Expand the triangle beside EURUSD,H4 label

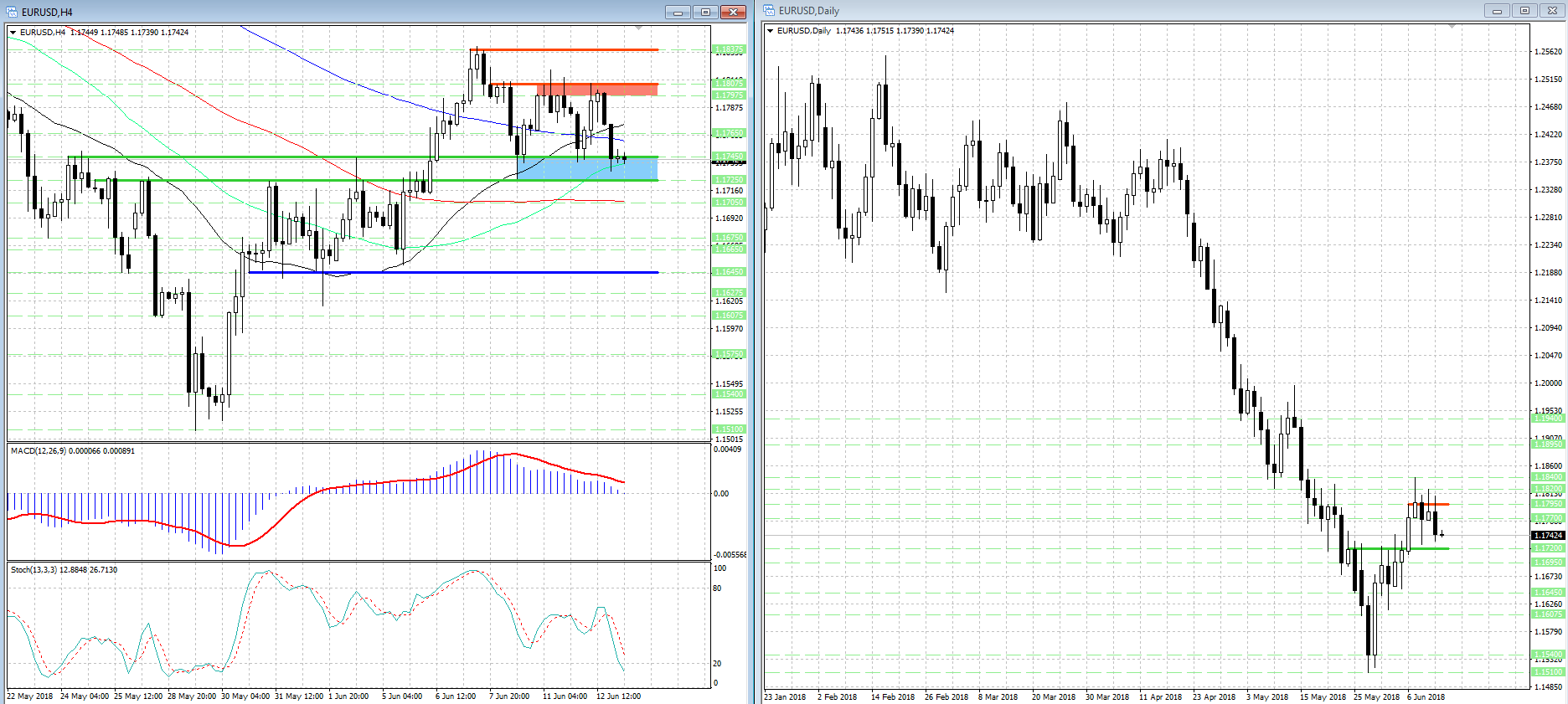[13, 33]
